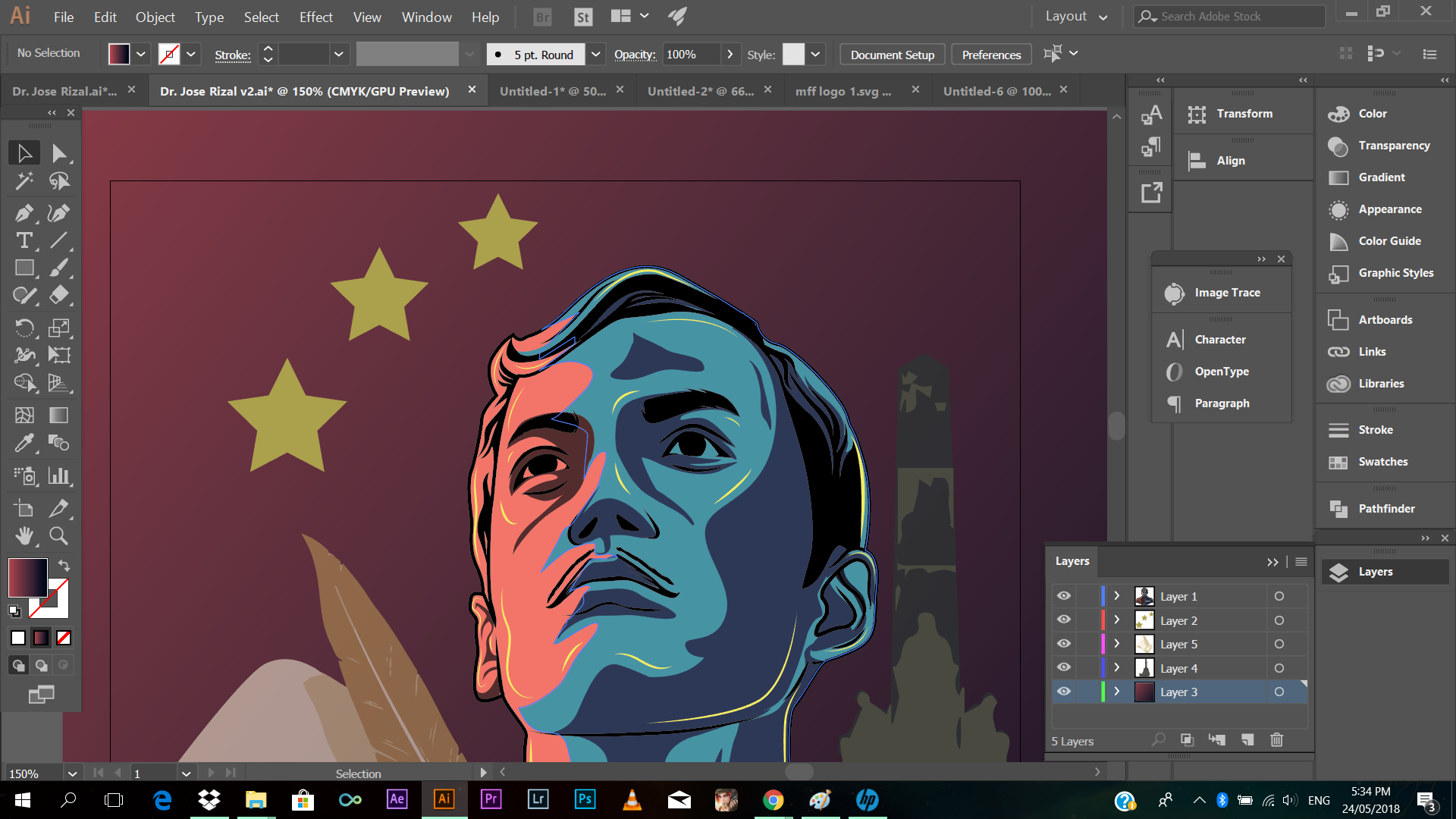Select the Rectangle tool
This screenshot has width=1456, height=819.
tap(24, 268)
